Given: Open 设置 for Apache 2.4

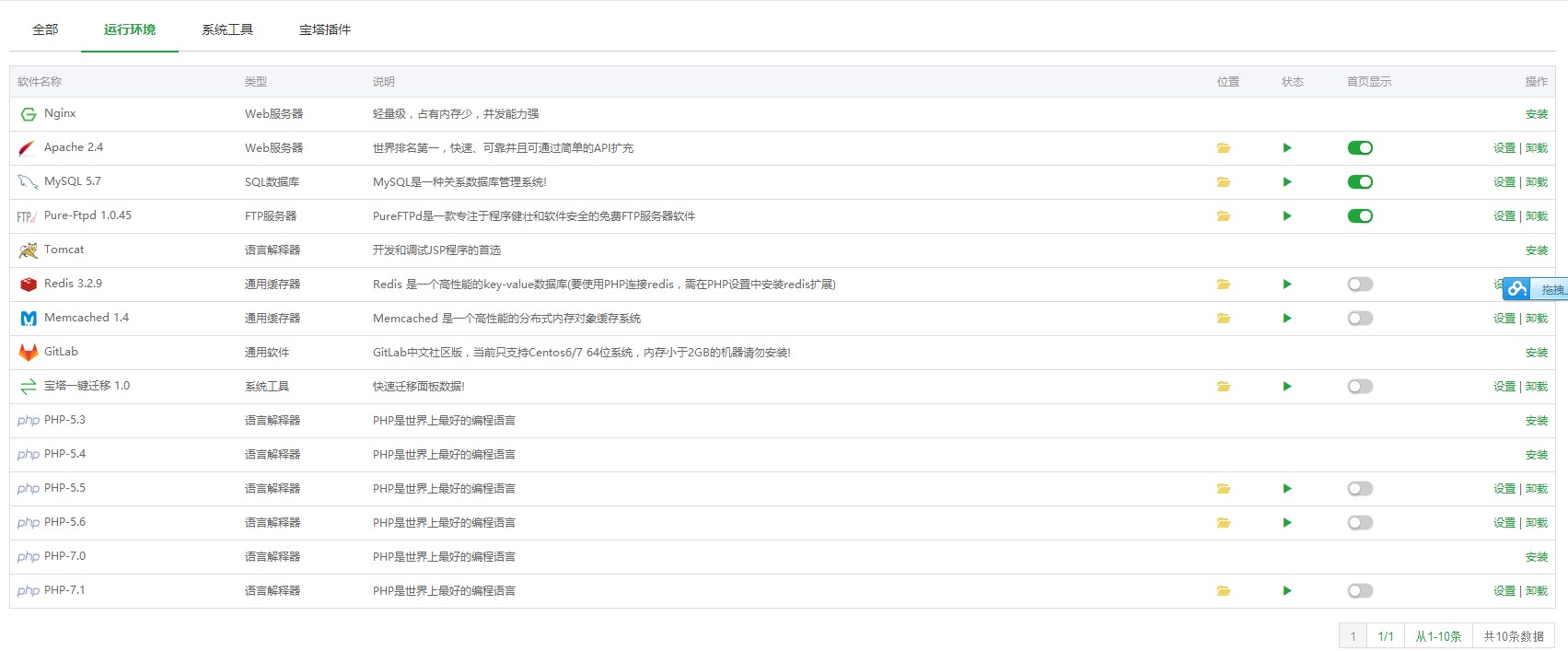Looking at the screenshot, I should tap(1504, 148).
